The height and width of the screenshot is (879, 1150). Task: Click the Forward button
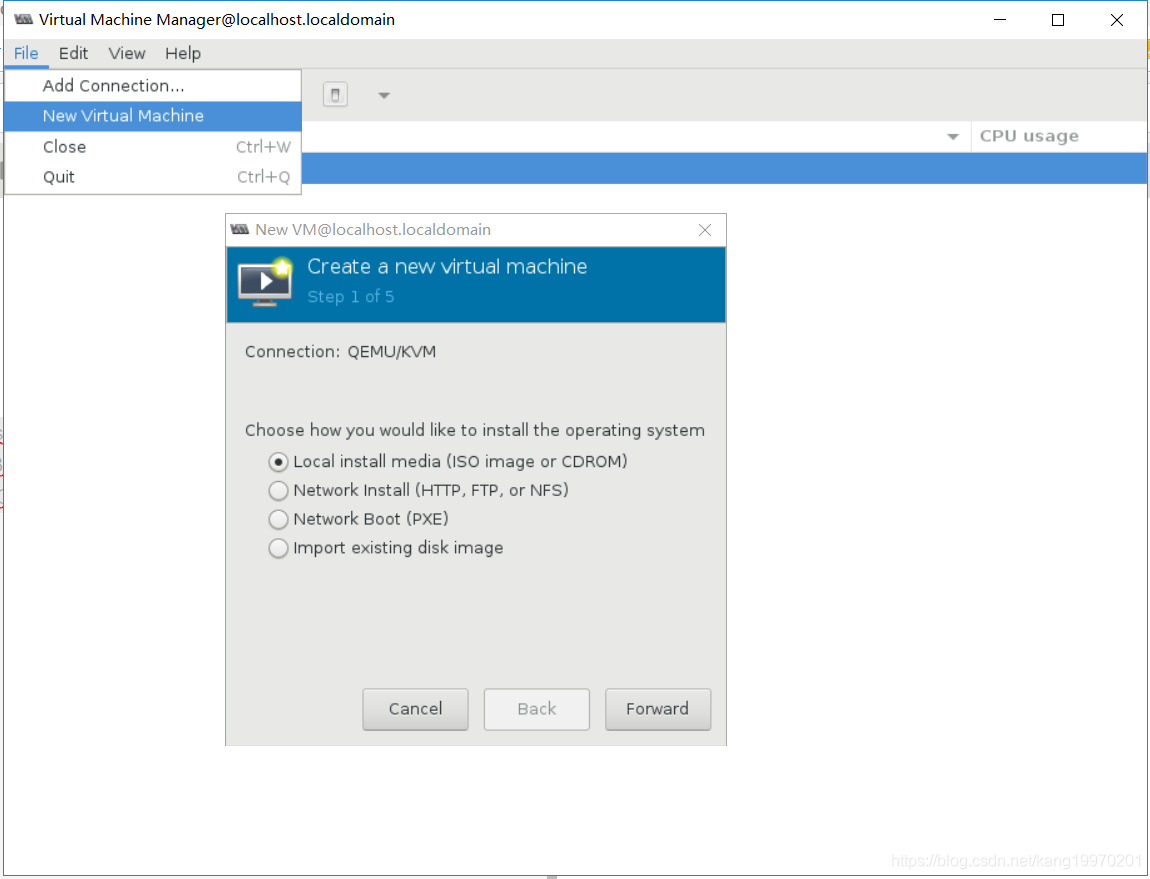point(658,709)
